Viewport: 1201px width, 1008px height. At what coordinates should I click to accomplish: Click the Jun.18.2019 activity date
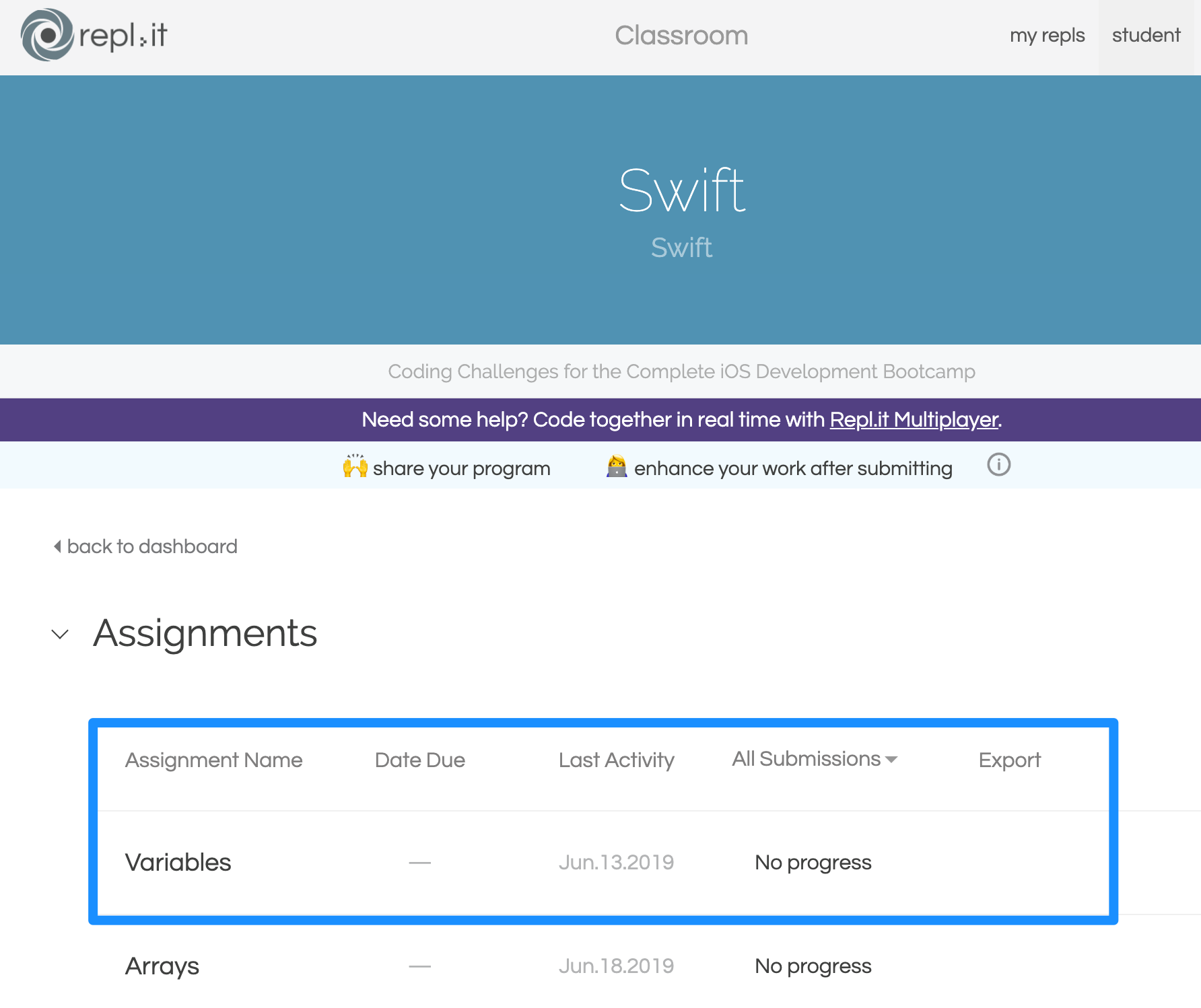click(616, 966)
